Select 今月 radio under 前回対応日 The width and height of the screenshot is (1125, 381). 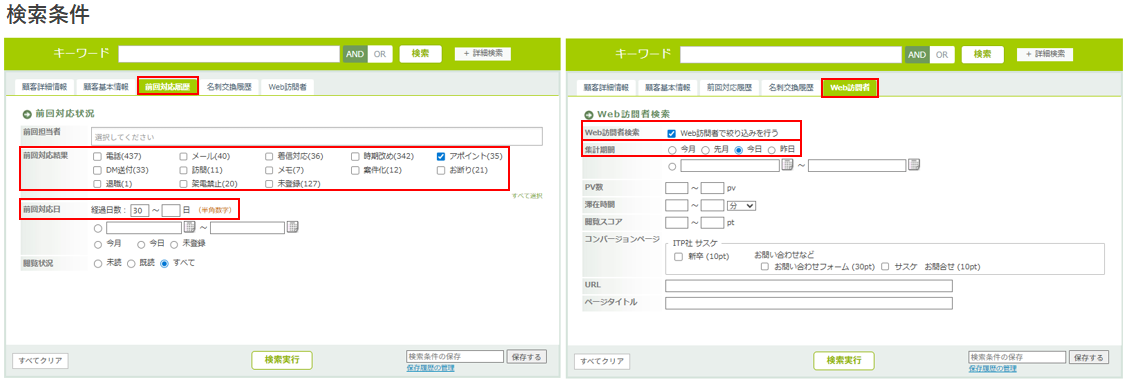coord(98,244)
